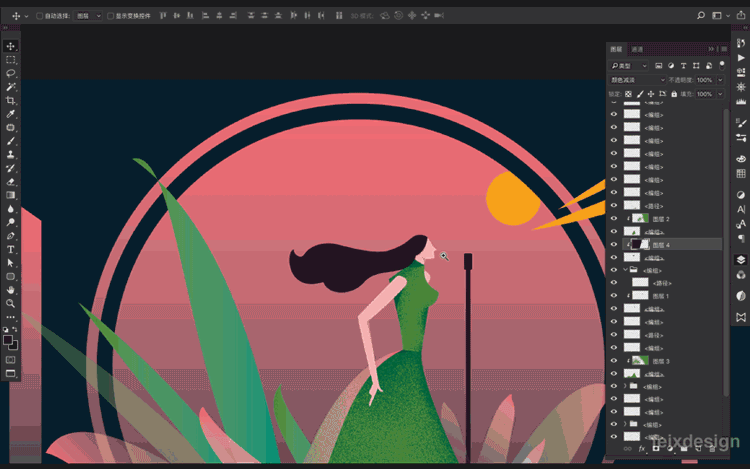Toggle the layer filter on/off switch
The image size is (750, 469).
(x=722, y=65)
